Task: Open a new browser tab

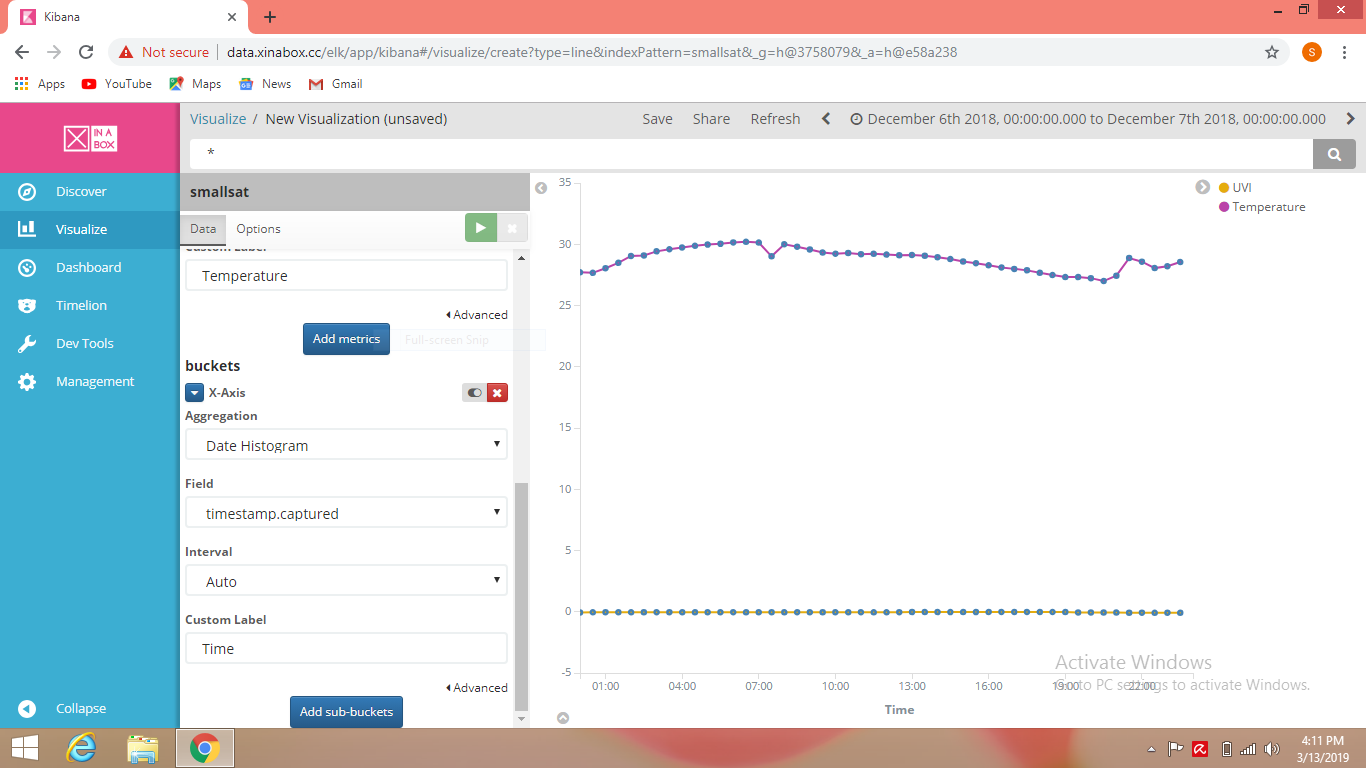Action: pos(270,17)
